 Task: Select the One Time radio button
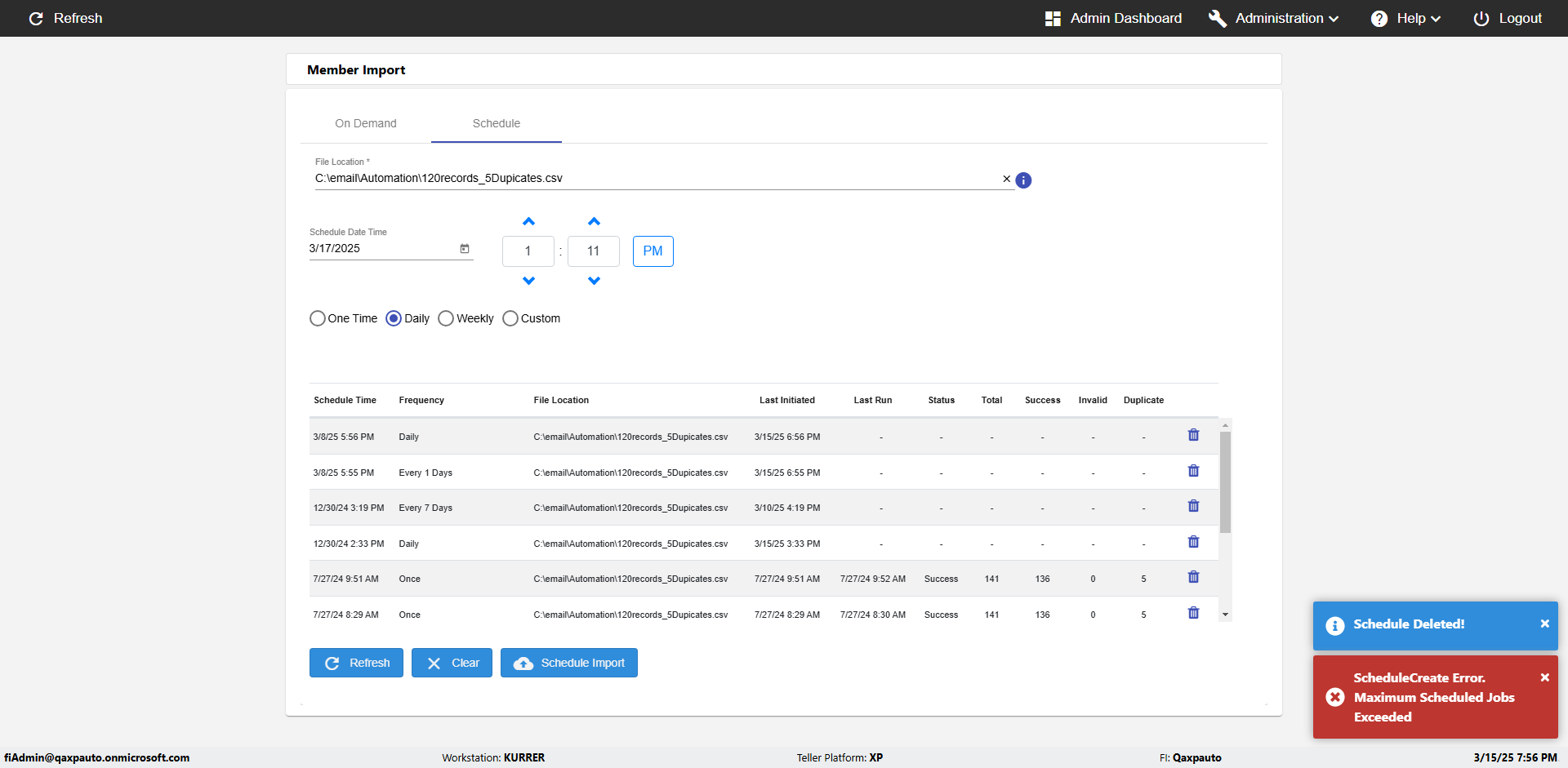pos(318,318)
